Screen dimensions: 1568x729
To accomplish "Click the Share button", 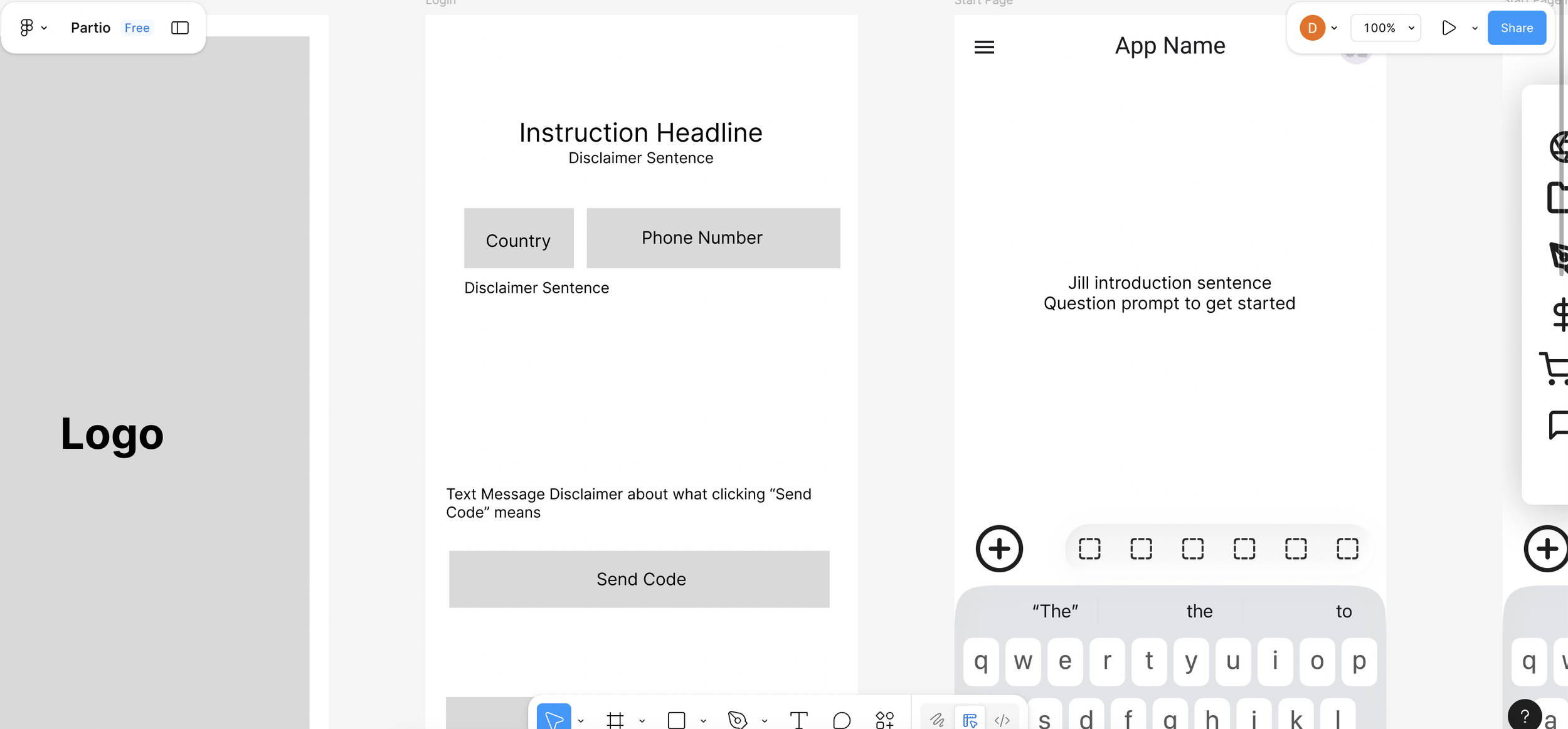I will coord(1516,28).
